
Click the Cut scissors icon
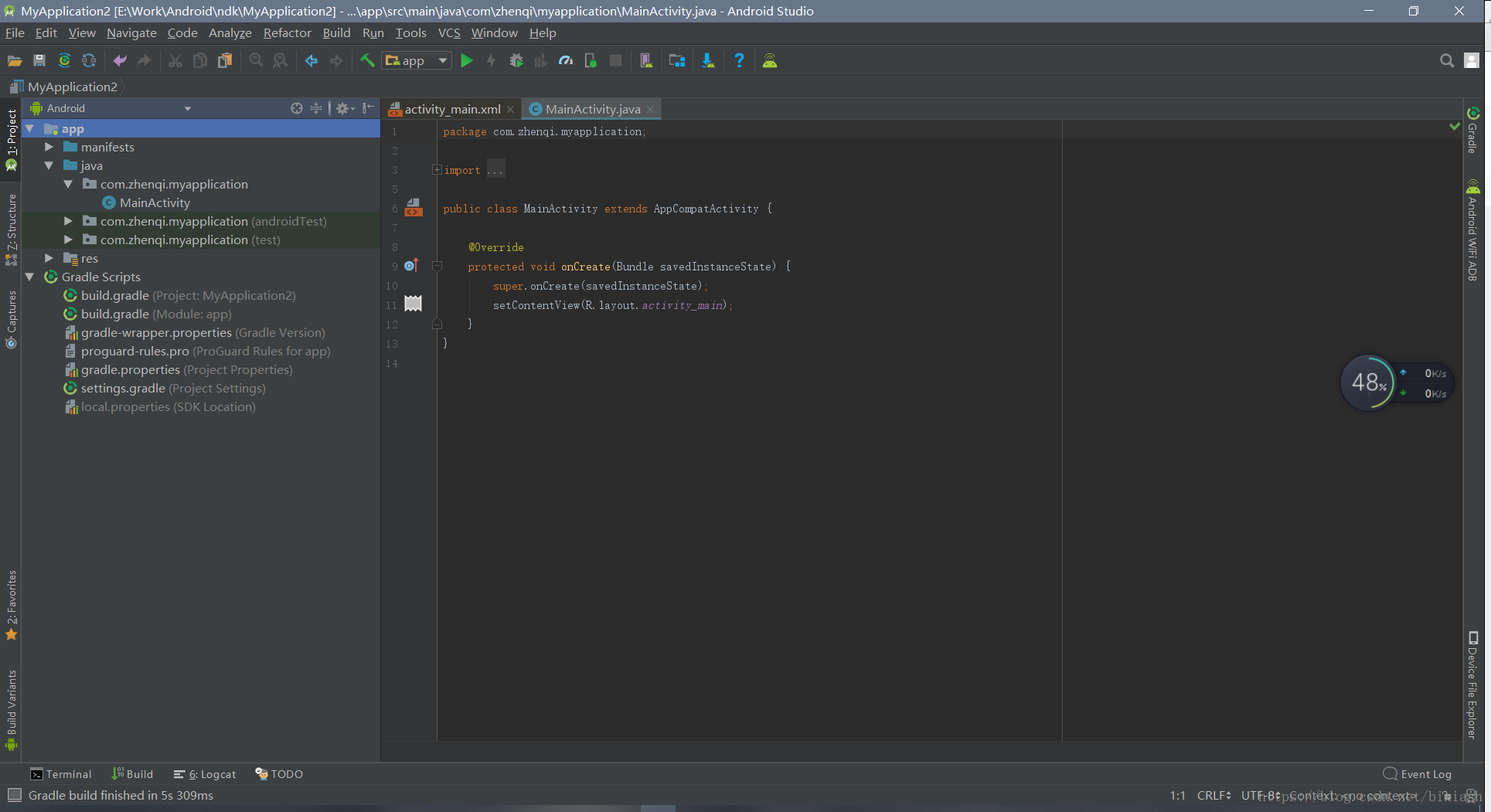(x=175, y=60)
